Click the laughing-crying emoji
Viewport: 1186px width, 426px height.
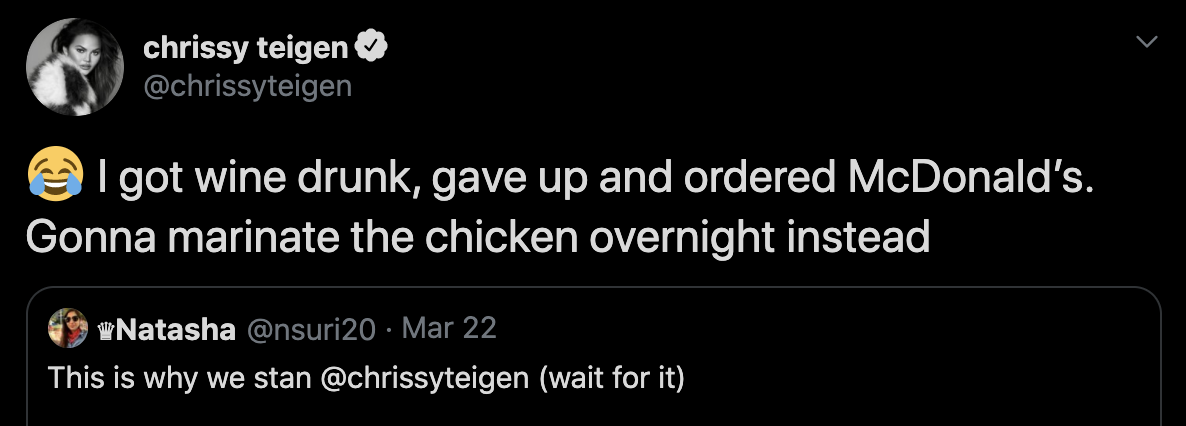click(x=55, y=174)
